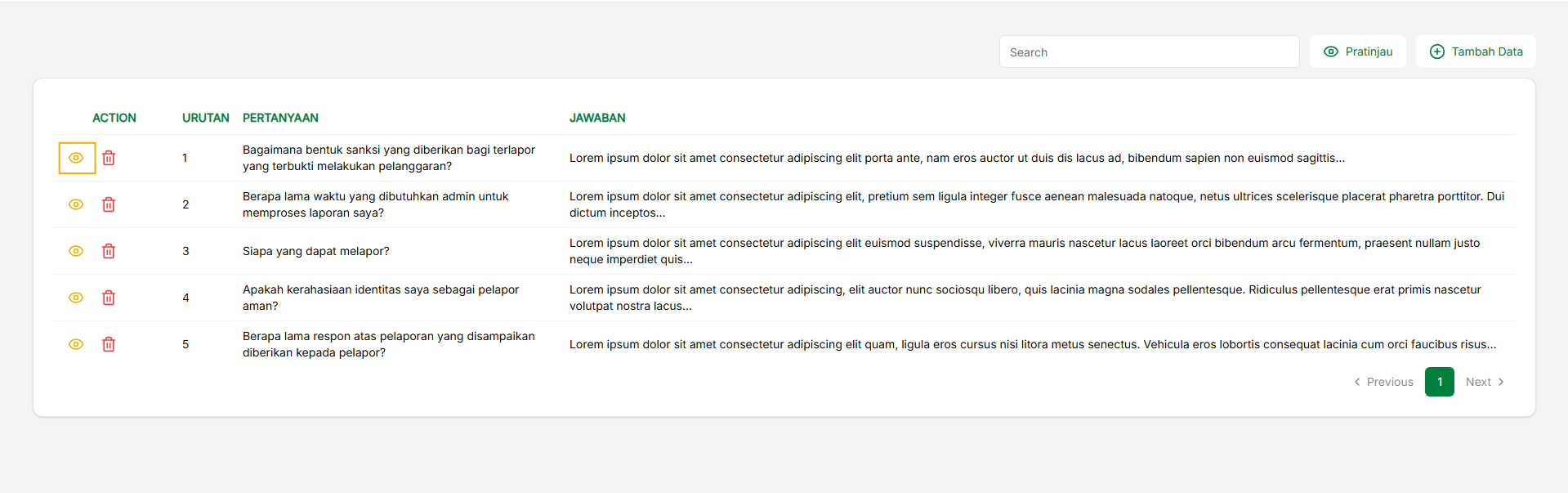This screenshot has width=1568, height=493.
Task: Sort by PERTANYAAN column header
Action: coord(280,118)
